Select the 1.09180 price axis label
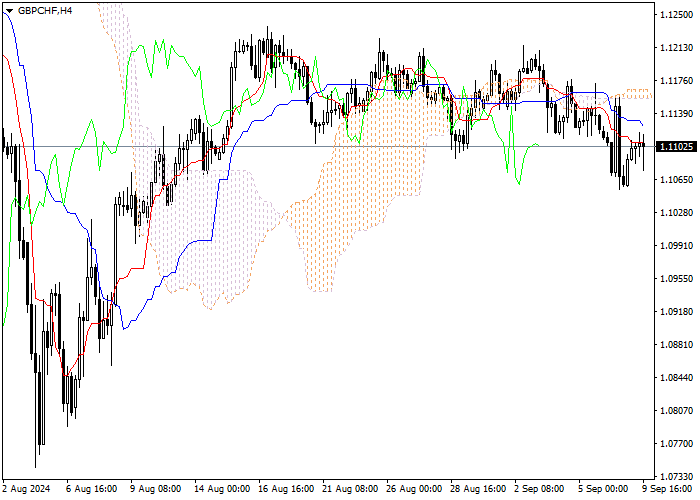The height and width of the screenshot is (500, 700). [676, 312]
